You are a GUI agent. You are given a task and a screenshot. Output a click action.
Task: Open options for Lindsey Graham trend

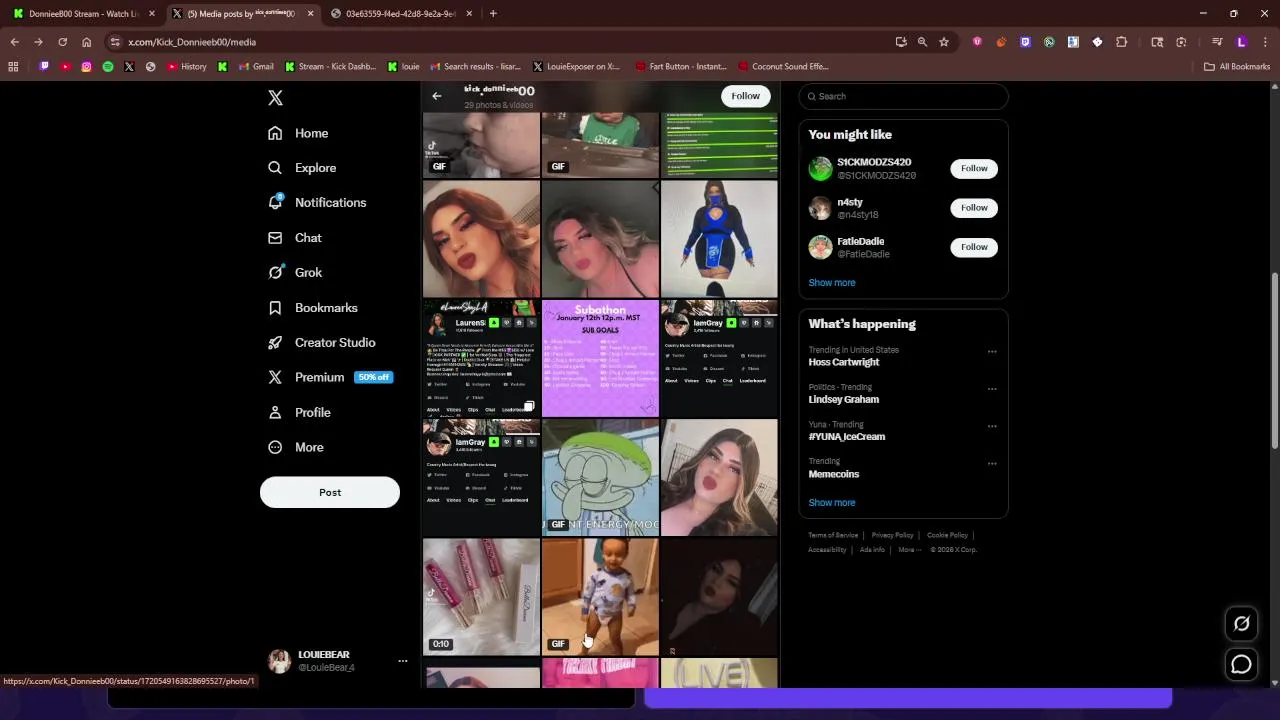(992, 389)
